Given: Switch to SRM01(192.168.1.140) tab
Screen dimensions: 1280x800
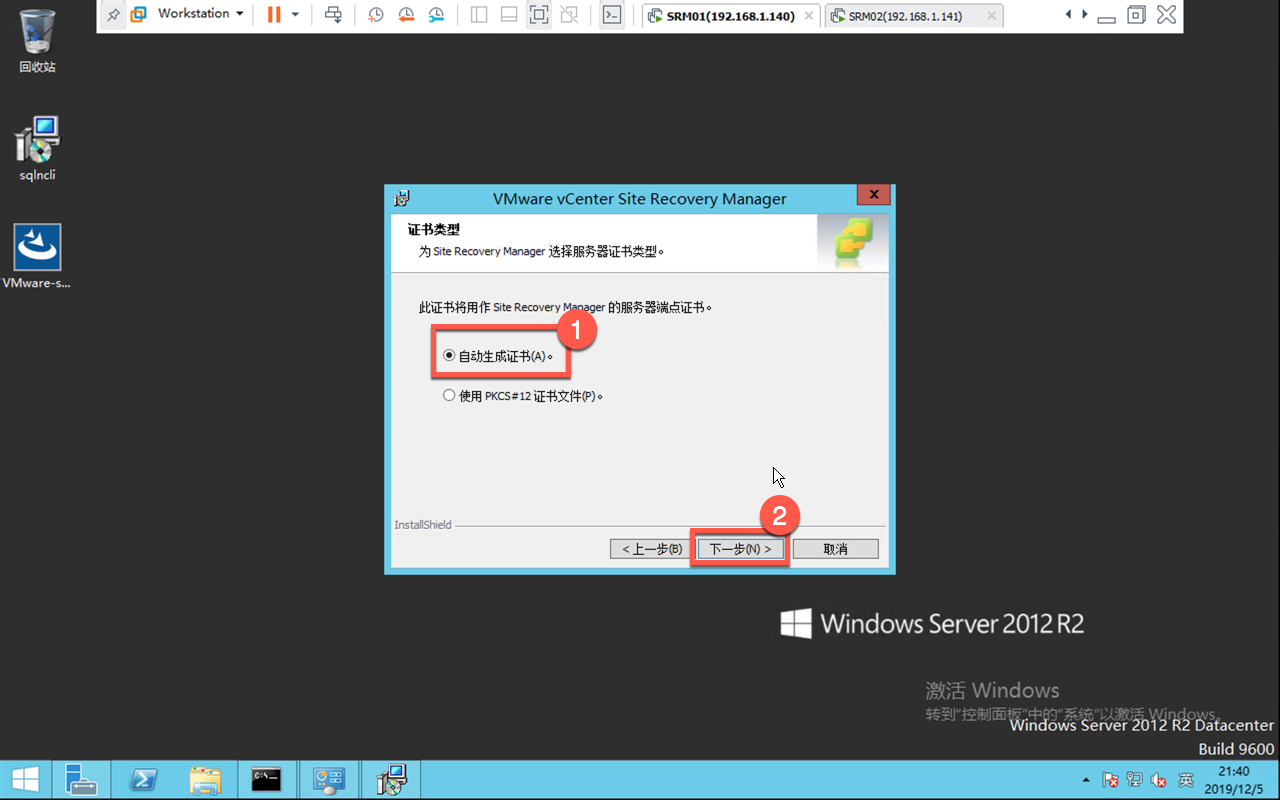Looking at the screenshot, I should [x=730, y=16].
